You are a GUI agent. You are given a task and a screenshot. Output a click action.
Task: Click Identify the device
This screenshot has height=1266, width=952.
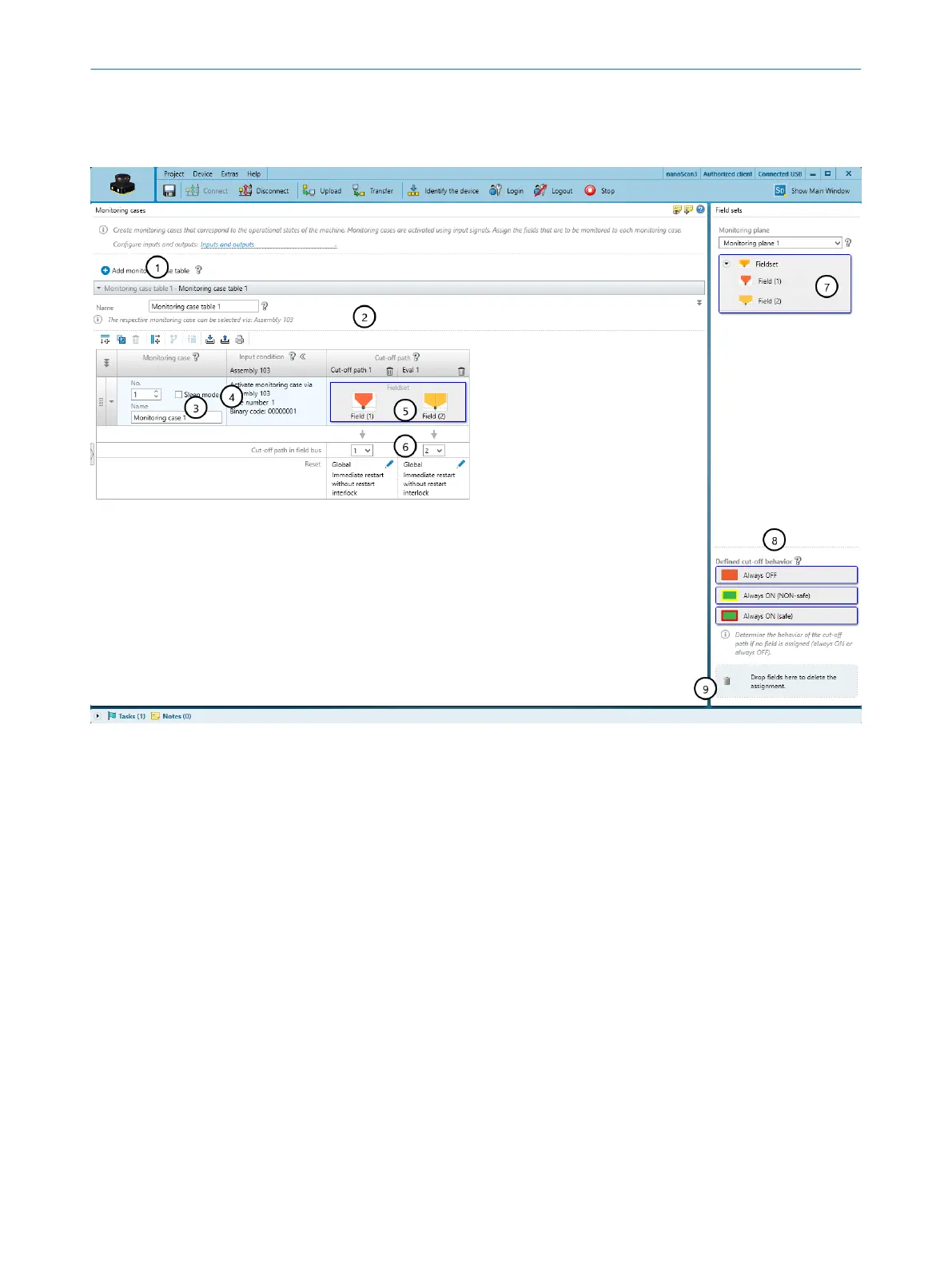[443, 191]
